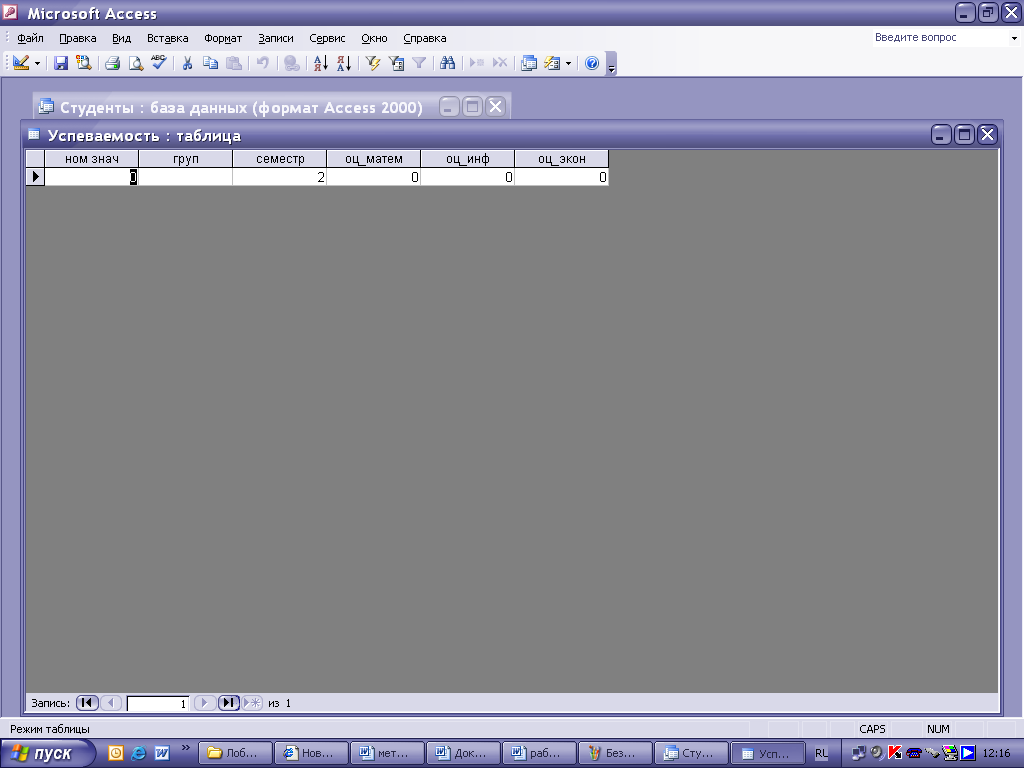Run the ABC spelling check

pos(159,63)
